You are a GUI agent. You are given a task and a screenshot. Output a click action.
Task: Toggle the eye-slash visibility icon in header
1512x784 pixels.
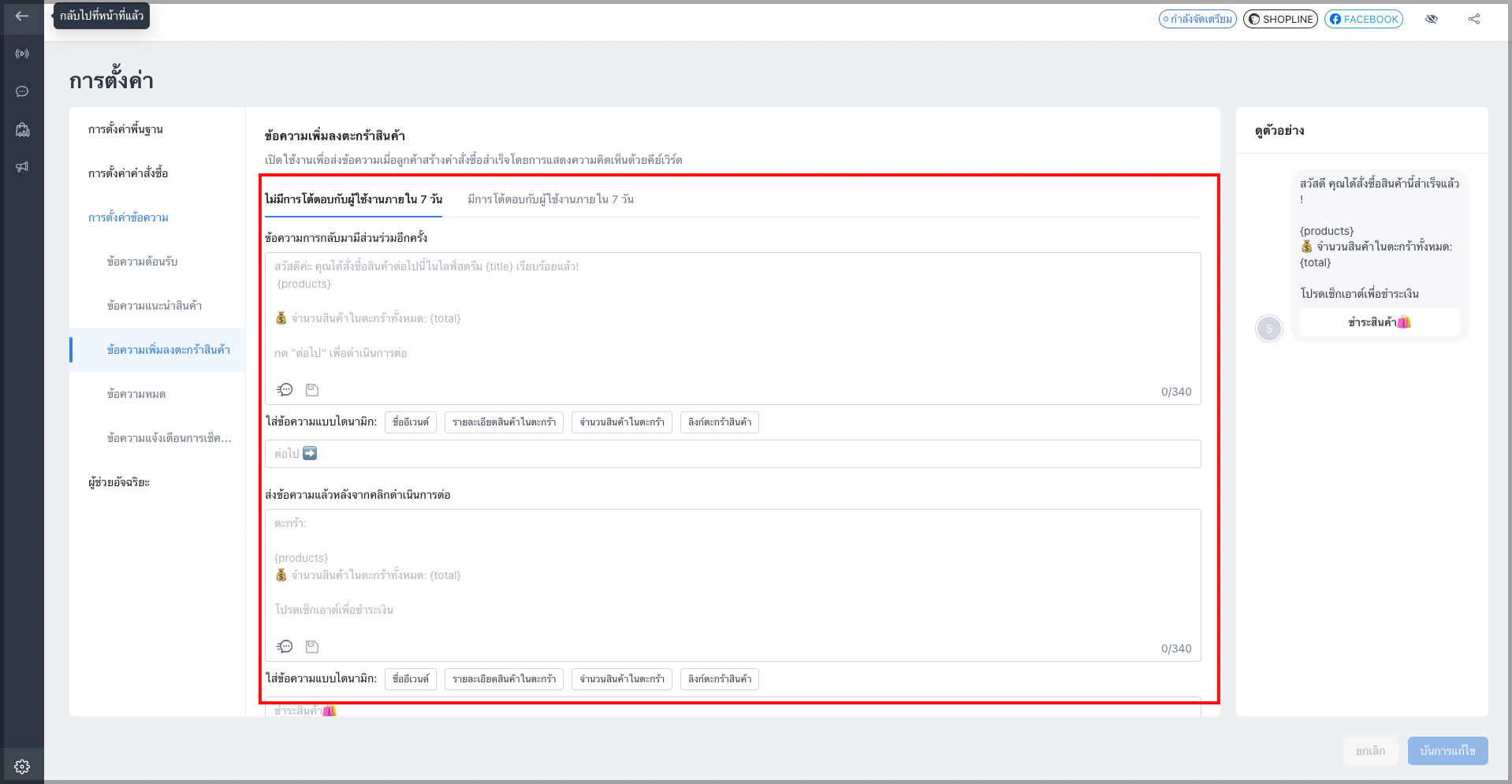point(1432,19)
